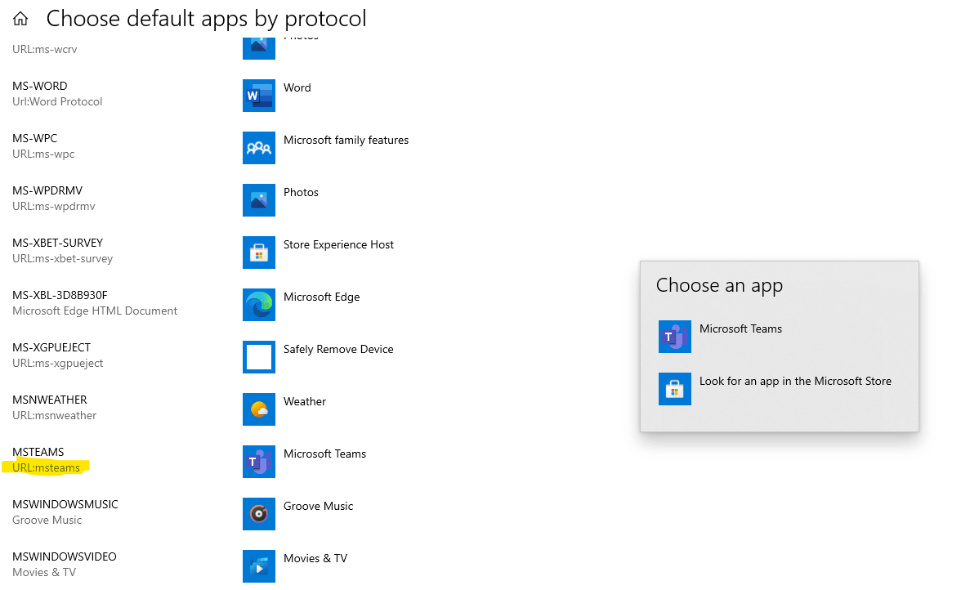Click the highlighted URL:msteams description

(x=46, y=468)
